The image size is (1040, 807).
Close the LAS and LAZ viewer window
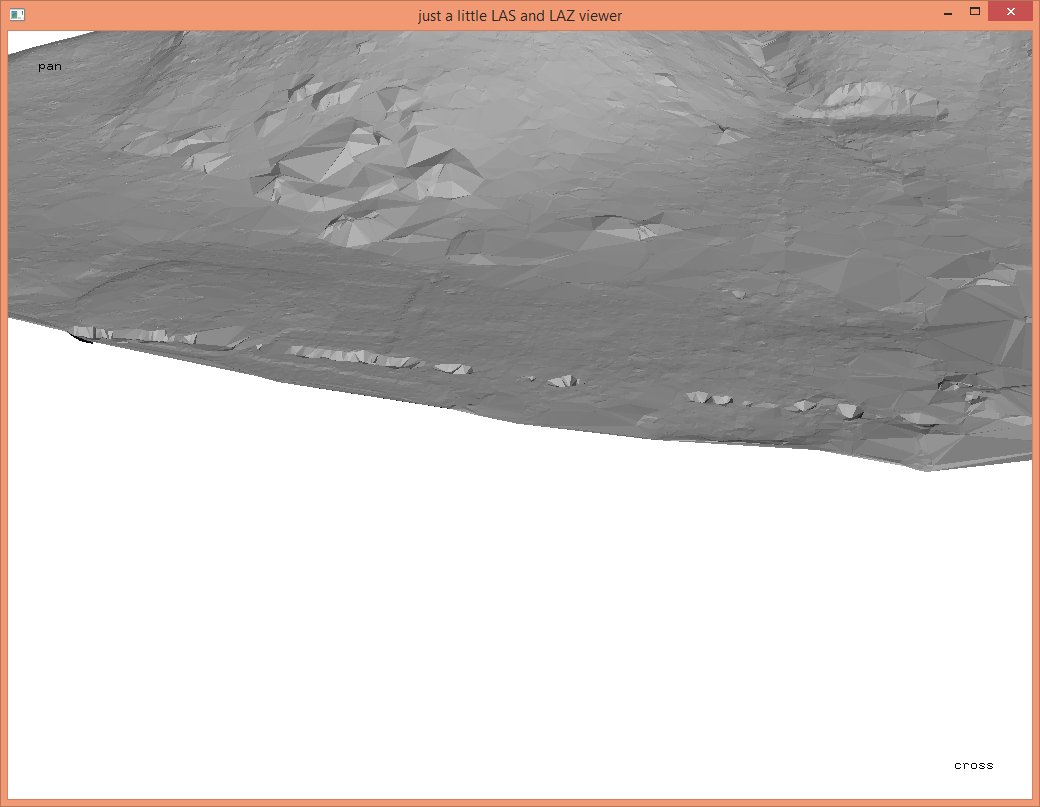pyautogui.click(x=1010, y=13)
